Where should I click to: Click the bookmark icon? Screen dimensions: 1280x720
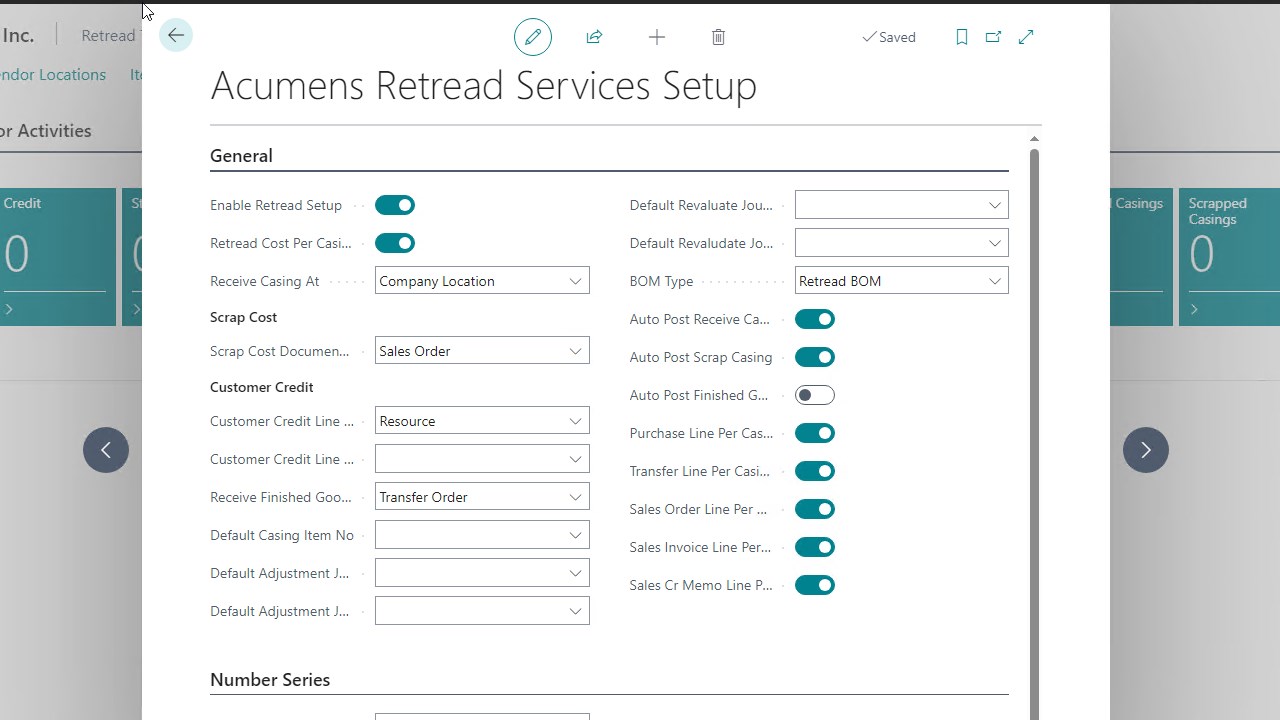[x=961, y=36]
